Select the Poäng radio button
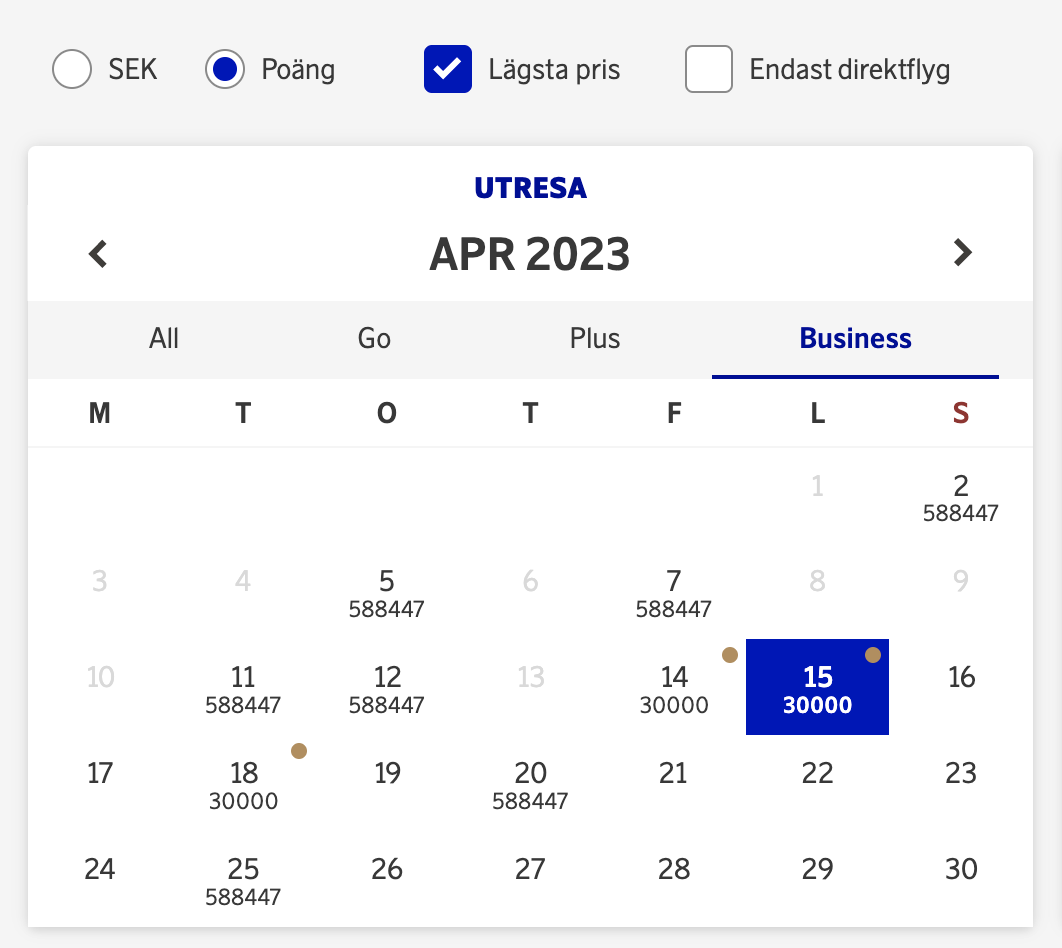The width and height of the screenshot is (1062, 948). click(225, 70)
